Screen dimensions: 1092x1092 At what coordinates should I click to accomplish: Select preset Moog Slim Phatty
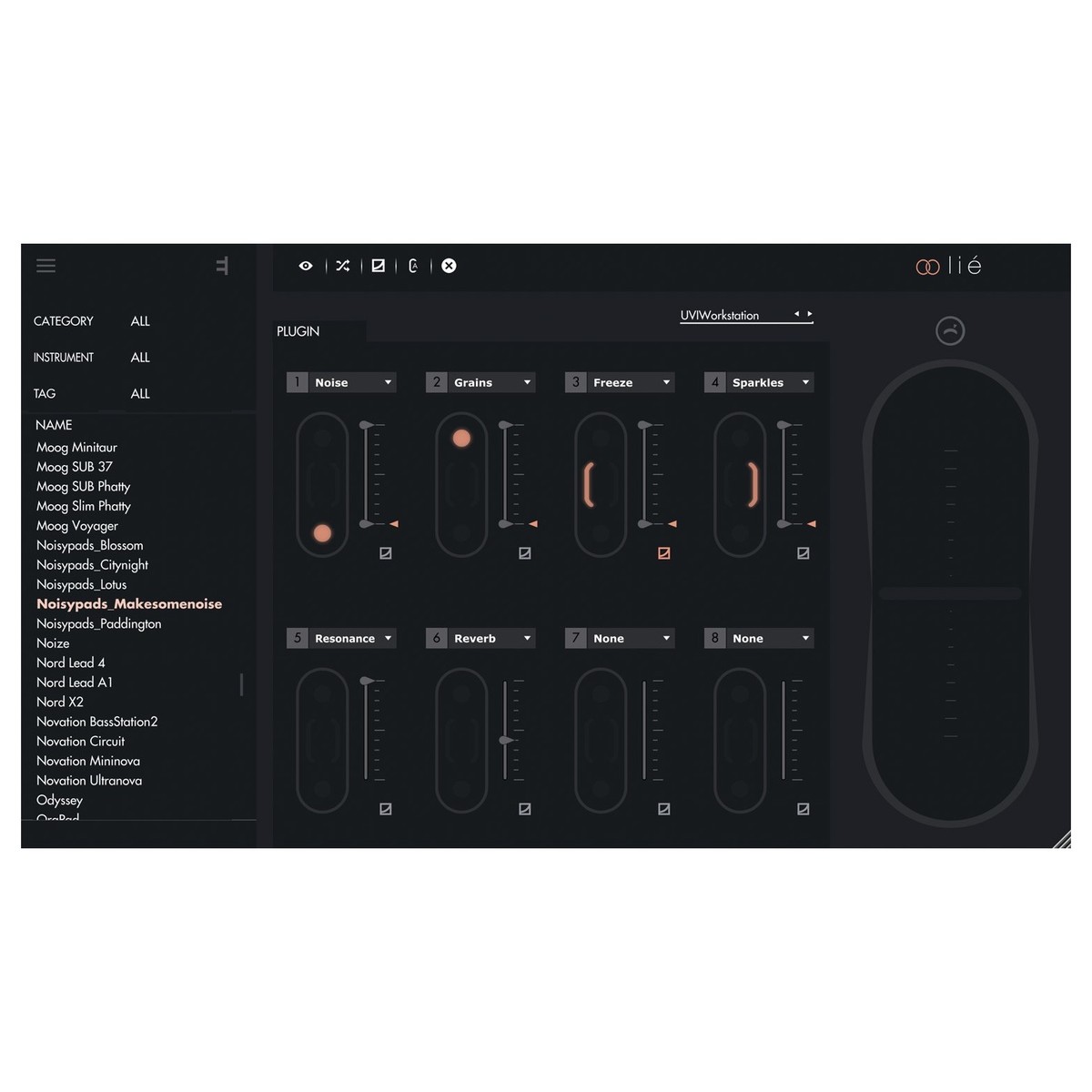pyautogui.click(x=84, y=506)
